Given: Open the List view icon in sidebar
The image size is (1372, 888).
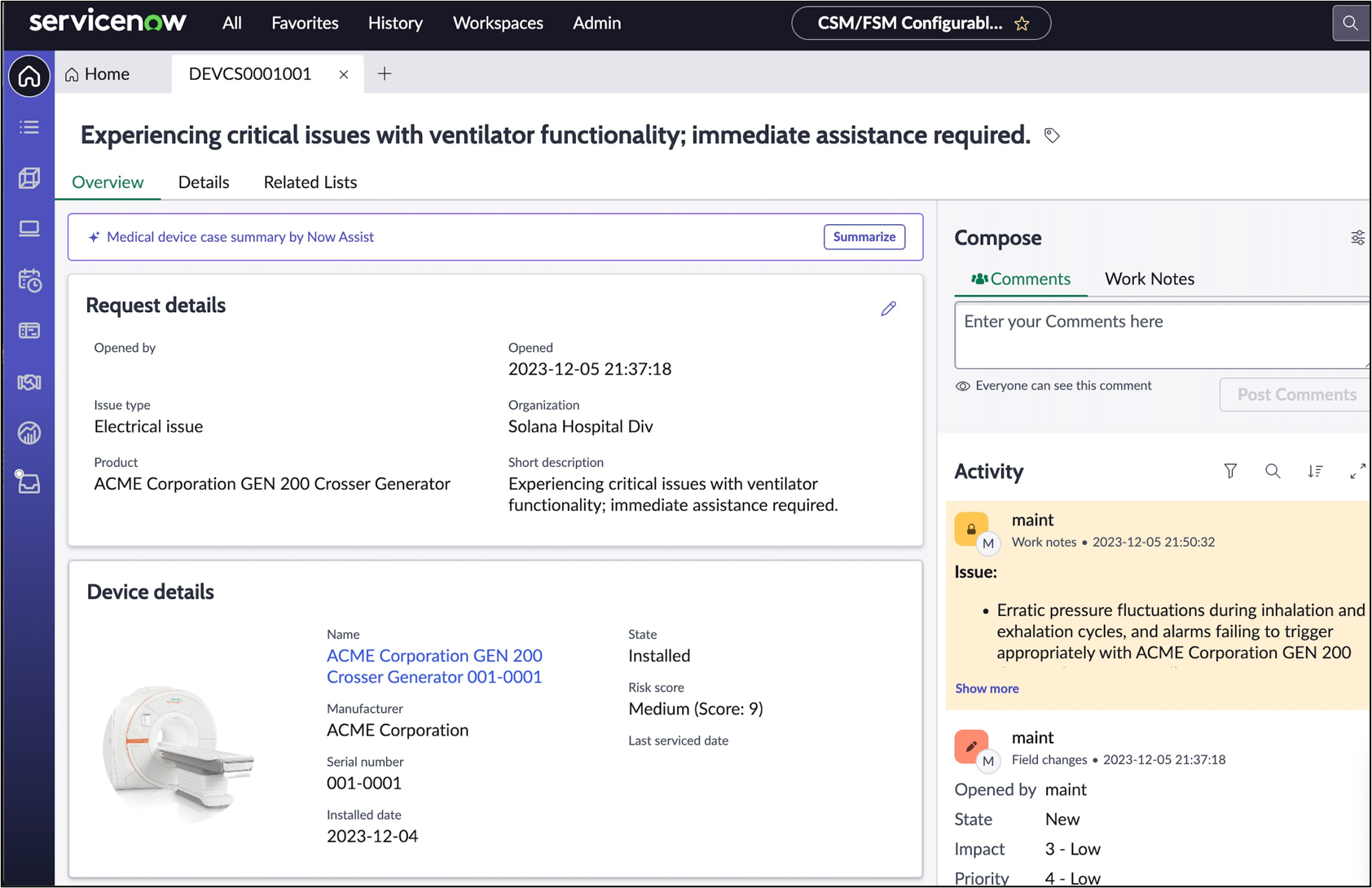Looking at the screenshot, I should 29,127.
